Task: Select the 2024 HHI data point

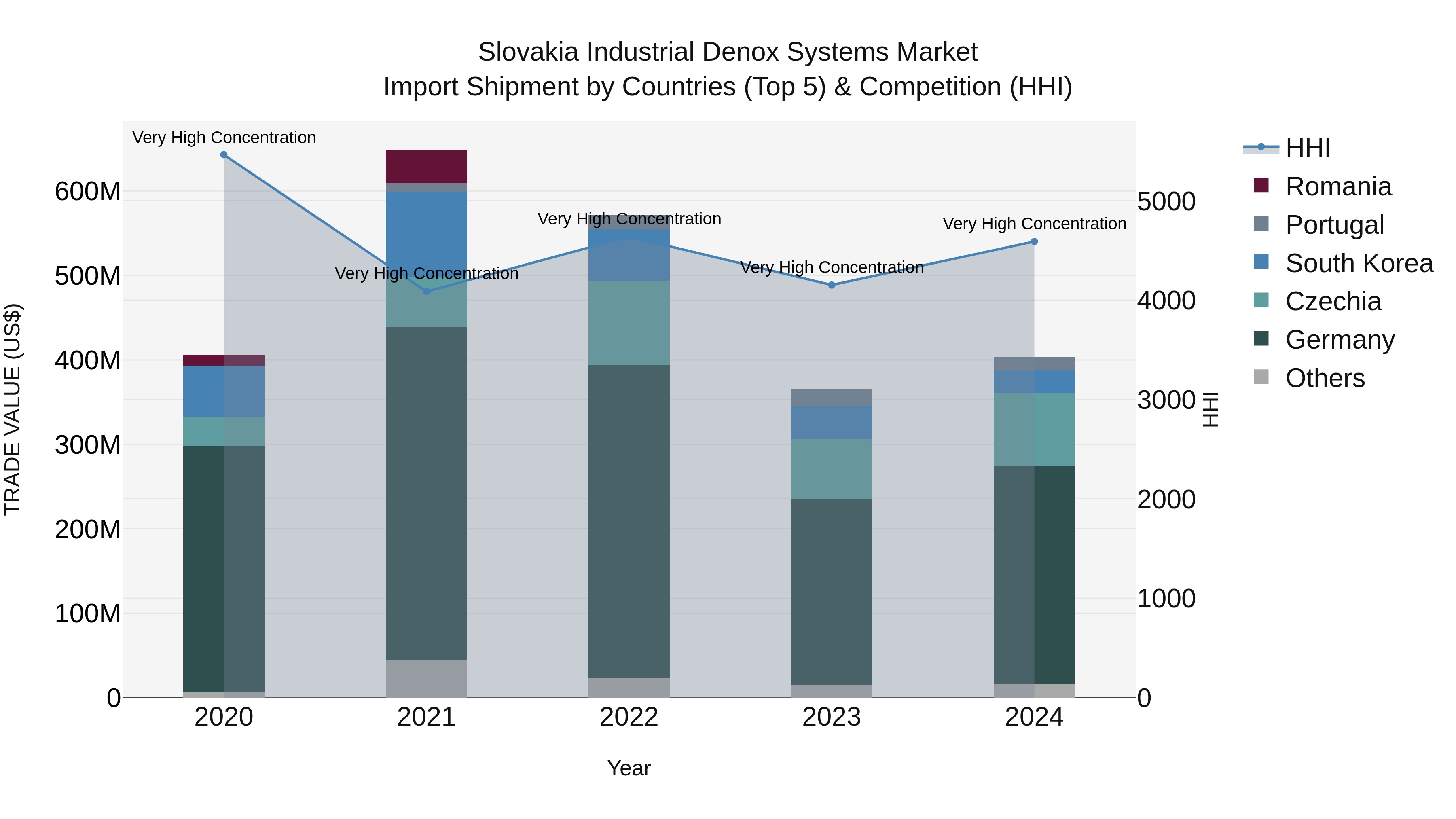Action: pyautogui.click(x=1034, y=241)
